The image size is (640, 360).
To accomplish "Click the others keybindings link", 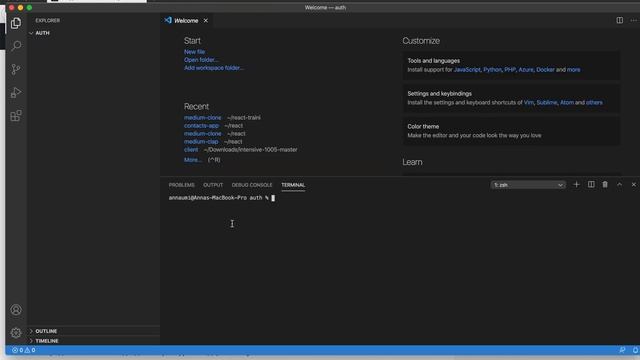I will click(x=594, y=102).
